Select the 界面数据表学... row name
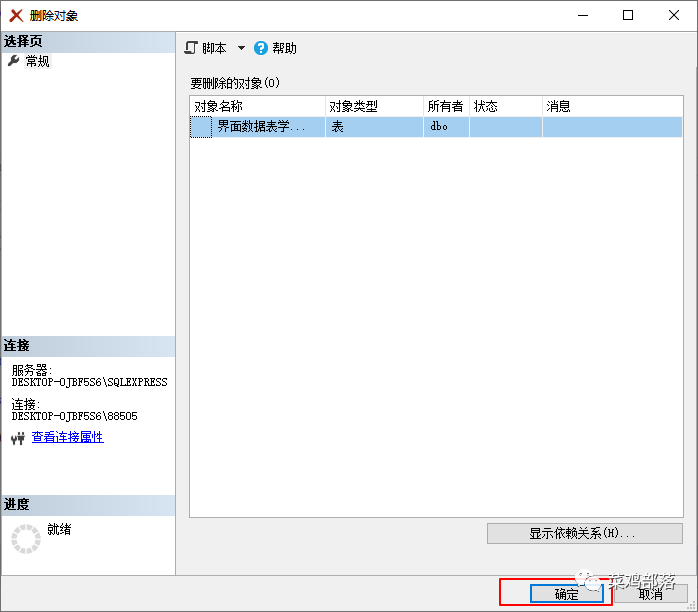 (261, 127)
